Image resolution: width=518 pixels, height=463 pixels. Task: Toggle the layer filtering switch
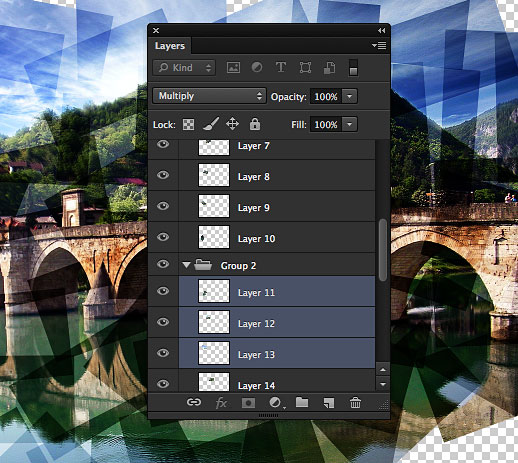click(x=353, y=68)
